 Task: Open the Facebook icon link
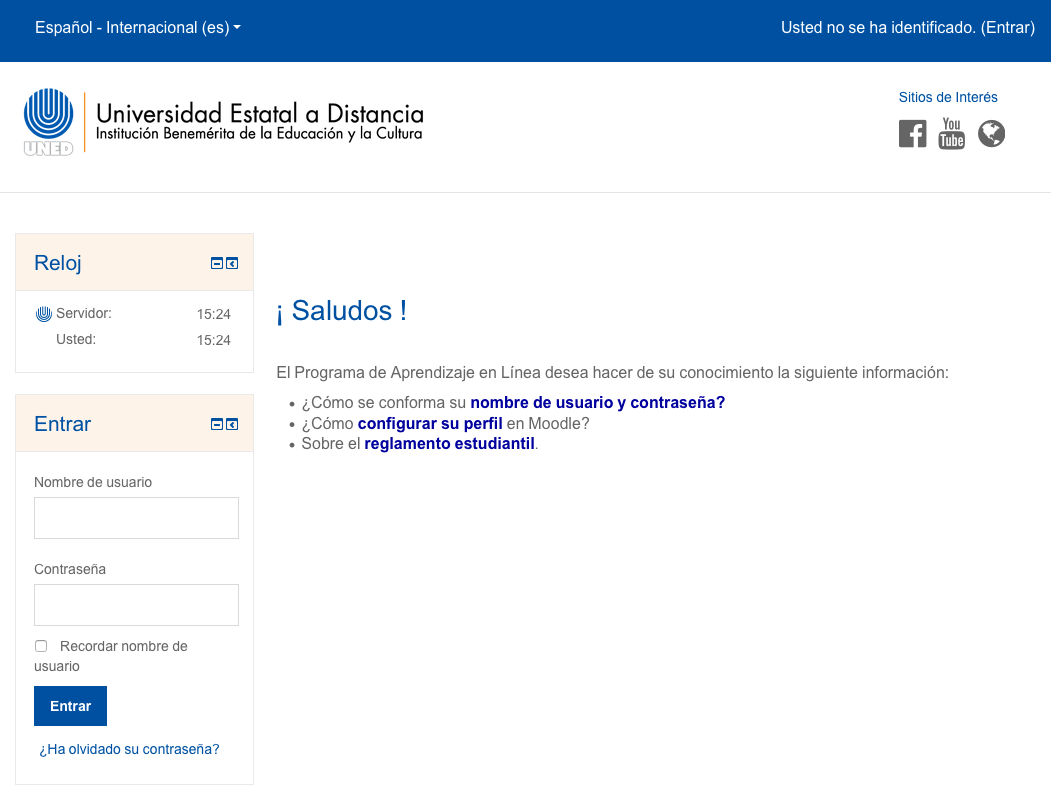912,133
